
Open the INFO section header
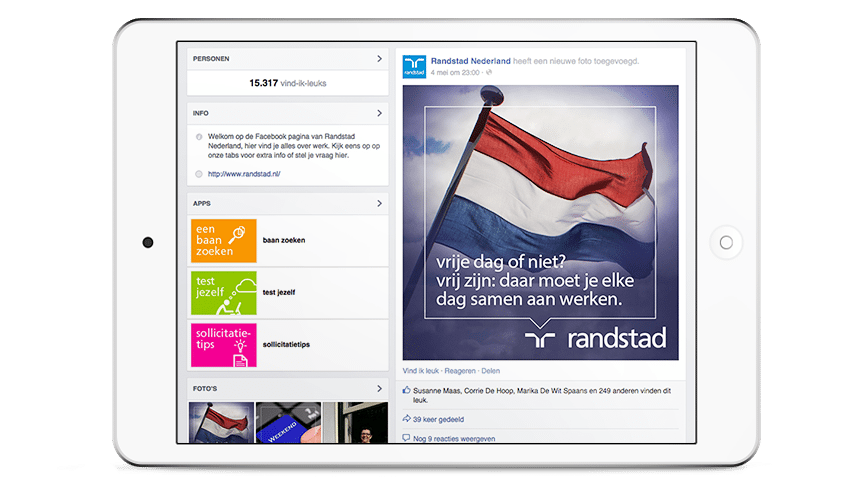[288, 113]
